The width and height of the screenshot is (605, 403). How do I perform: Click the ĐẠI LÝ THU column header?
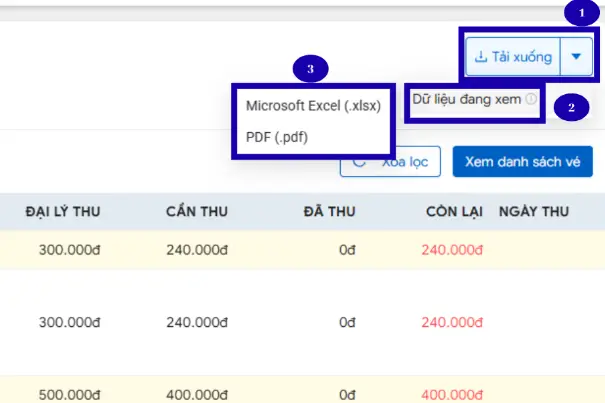click(62, 211)
